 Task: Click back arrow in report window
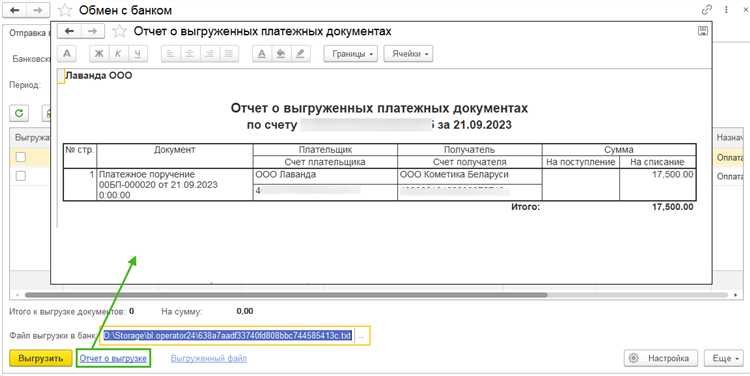pyautogui.click(x=69, y=32)
